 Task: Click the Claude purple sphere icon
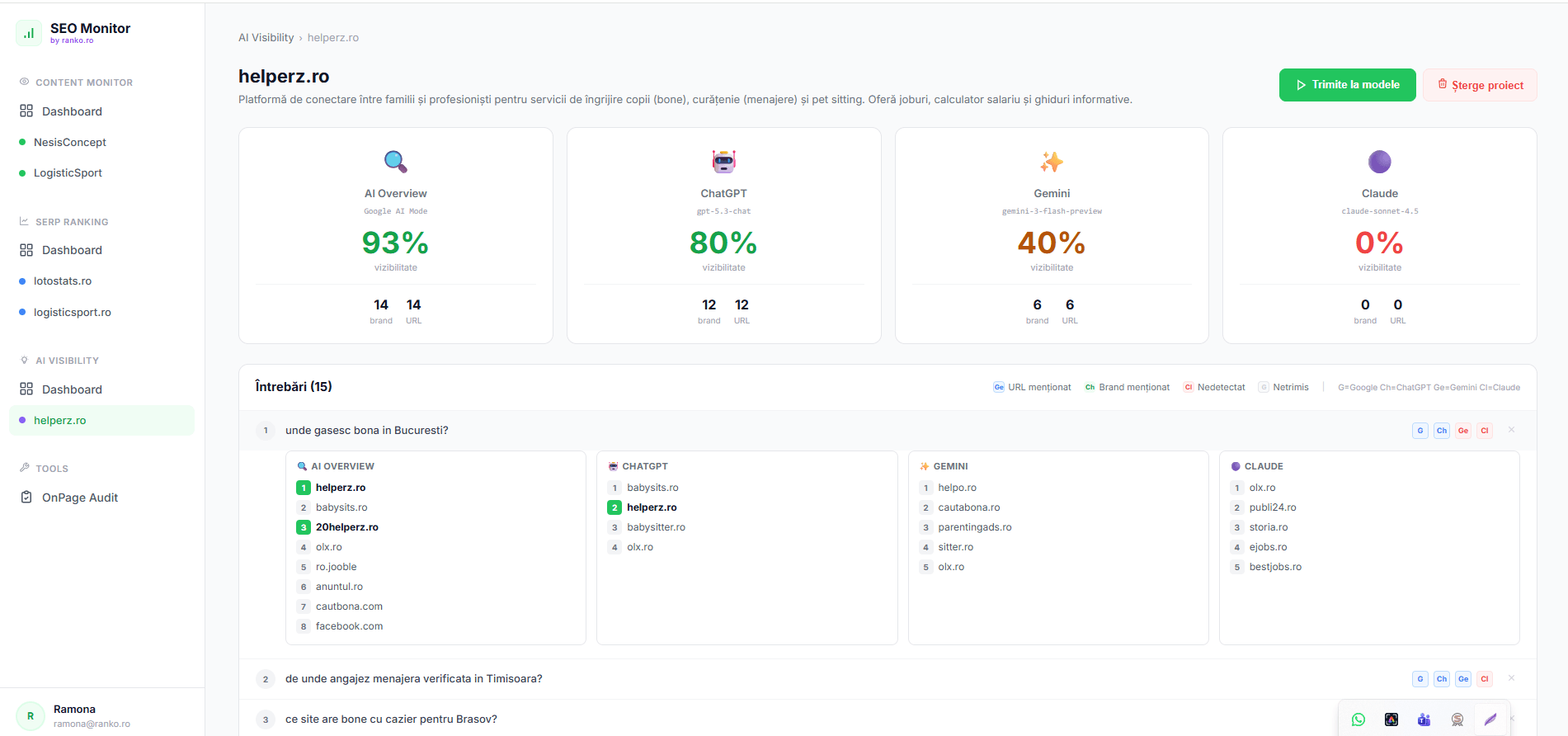(1379, 162)
